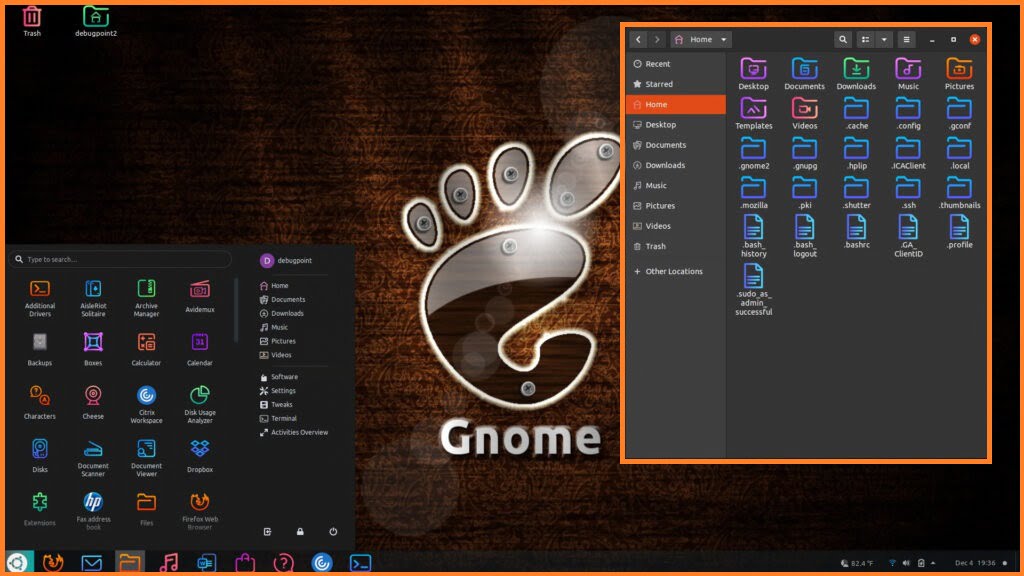Launch Firefox Web Browser from the app grid
This screenshot has width=1024, height=576.
click(x=200, y=511)
